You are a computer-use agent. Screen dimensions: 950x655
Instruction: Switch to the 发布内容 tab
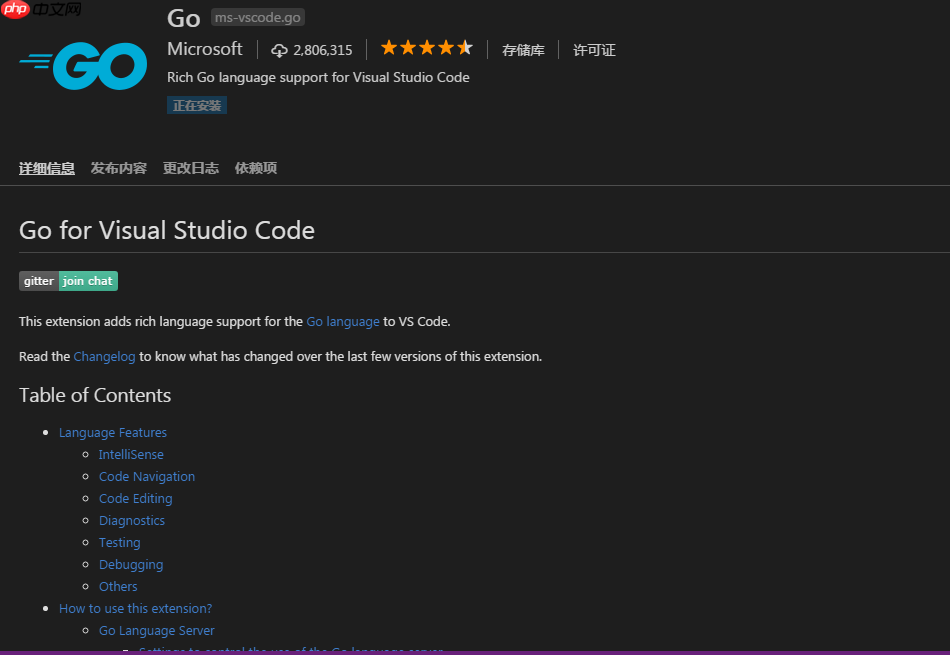coord(119,168)
